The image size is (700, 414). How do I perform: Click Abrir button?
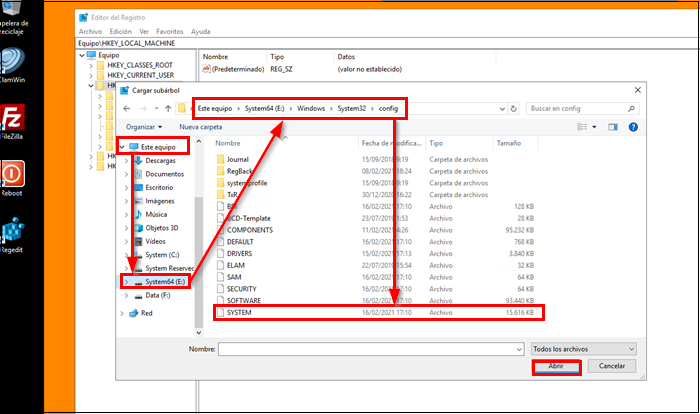click(x=556, y=366)
